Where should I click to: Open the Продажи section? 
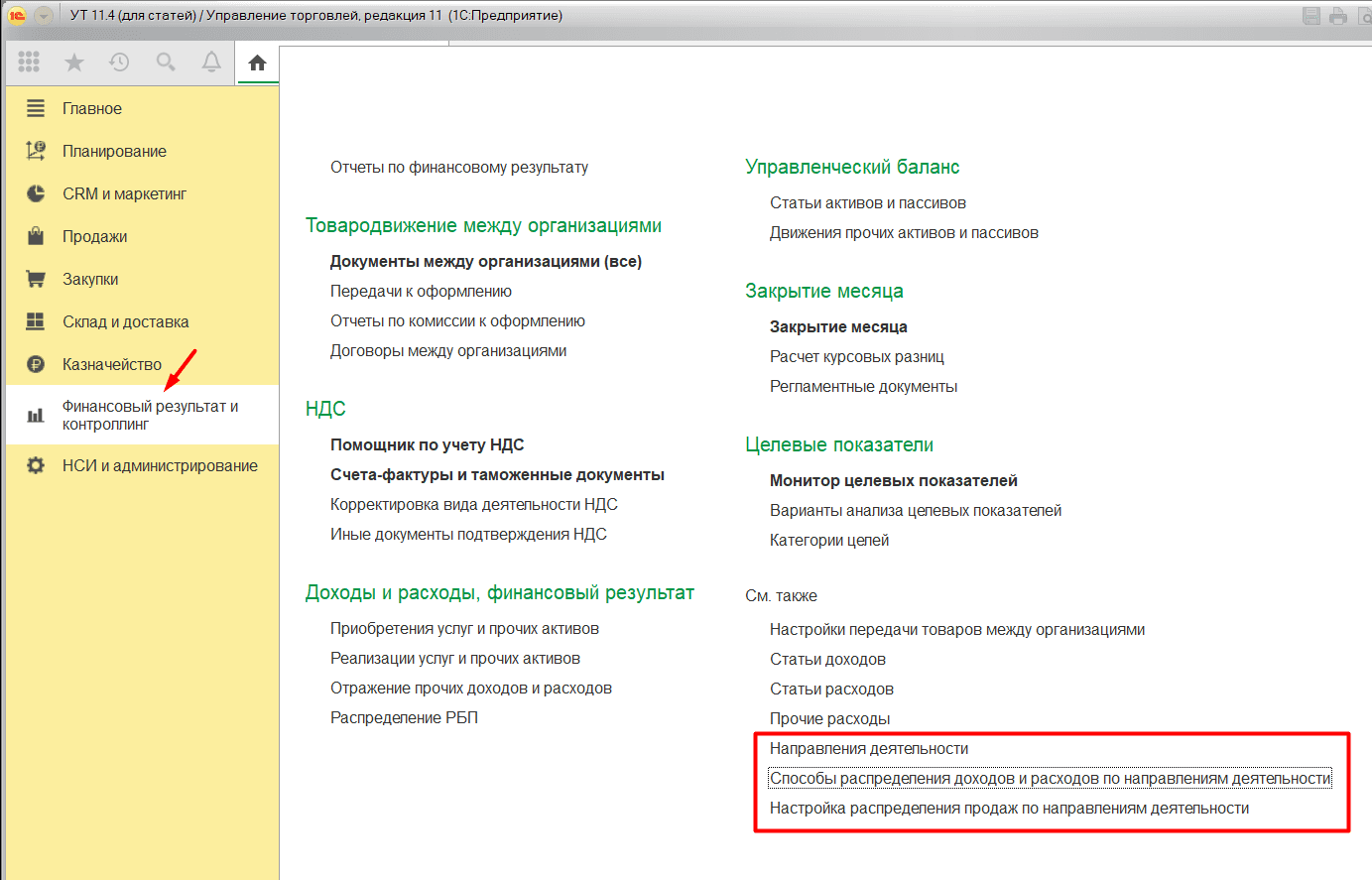pos(94,236)
